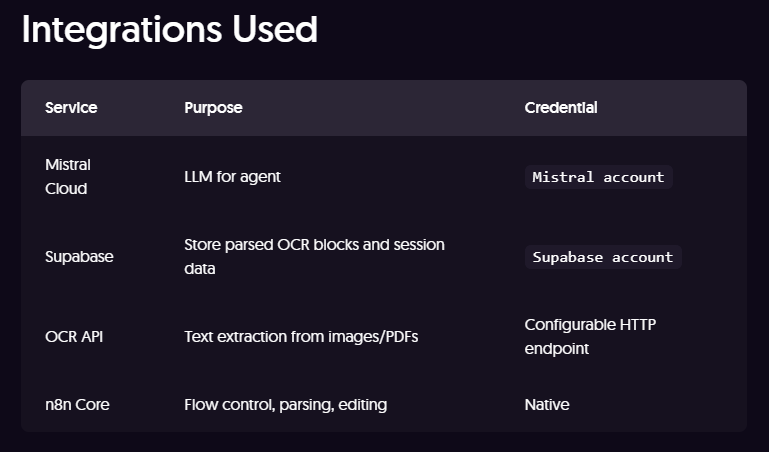Click the Supabase account credential badge
The height and width of the screenshot is (452, 769).
click(x=603, y=257)
